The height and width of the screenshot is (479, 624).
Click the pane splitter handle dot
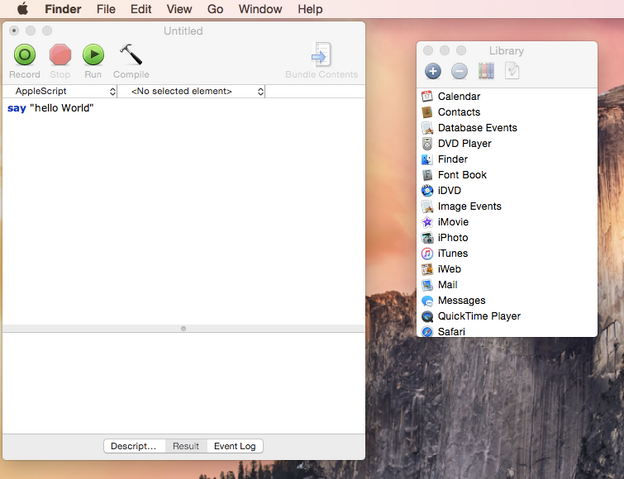click(x=183, y=329)
